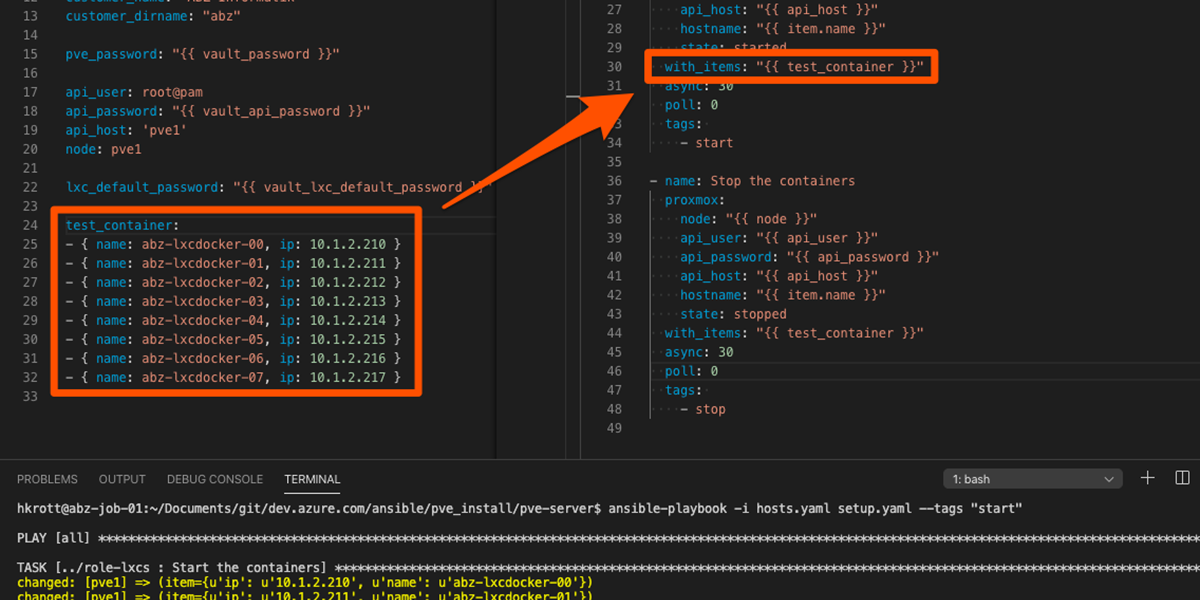1200x600 pixels.
Task: Click lxc_default_password variable on line 22
Action: pos(145,187)
